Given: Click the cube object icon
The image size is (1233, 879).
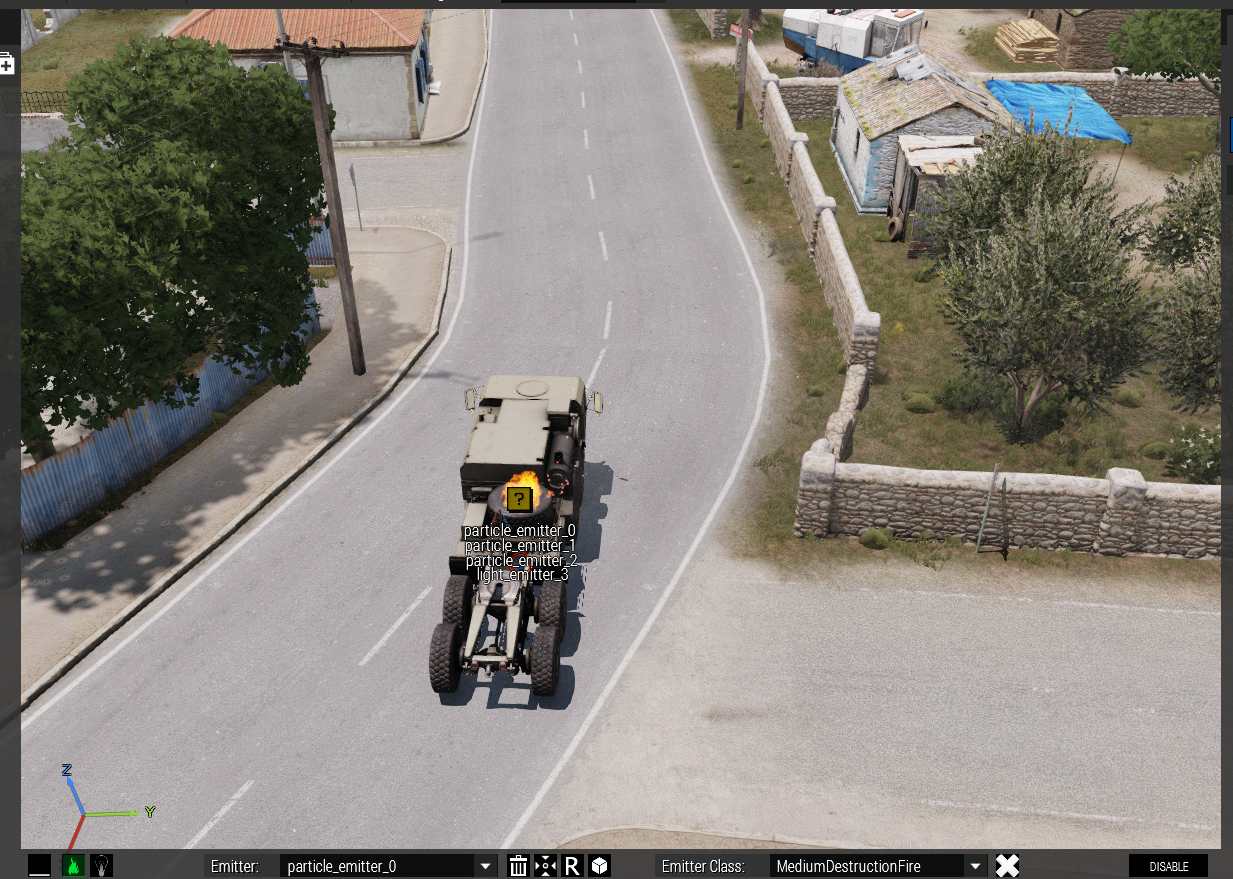Looking at the screenshot, I should (x=599, y=866).
